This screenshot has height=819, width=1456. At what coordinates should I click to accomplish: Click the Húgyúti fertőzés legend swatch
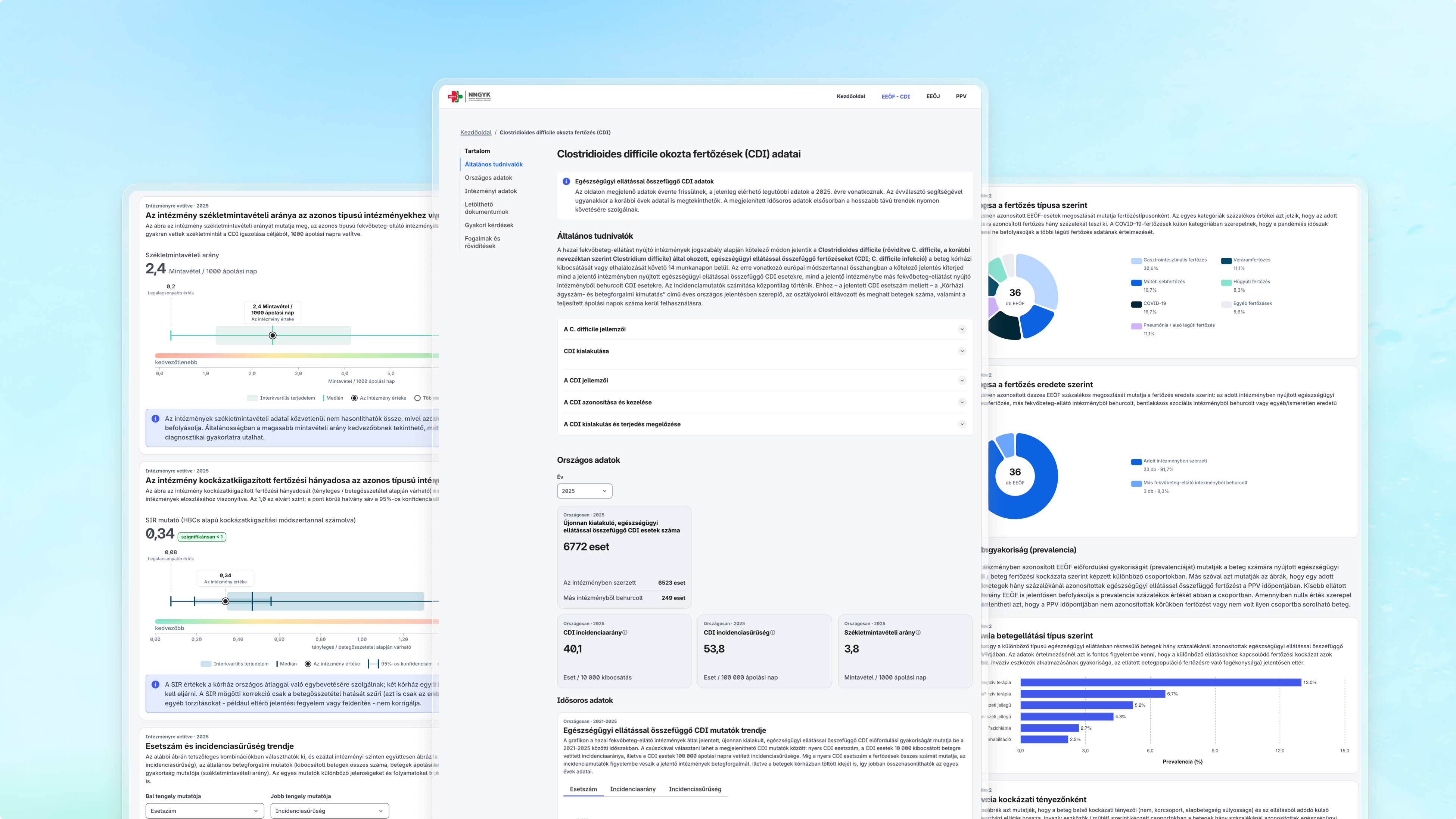pos(1226,283)
